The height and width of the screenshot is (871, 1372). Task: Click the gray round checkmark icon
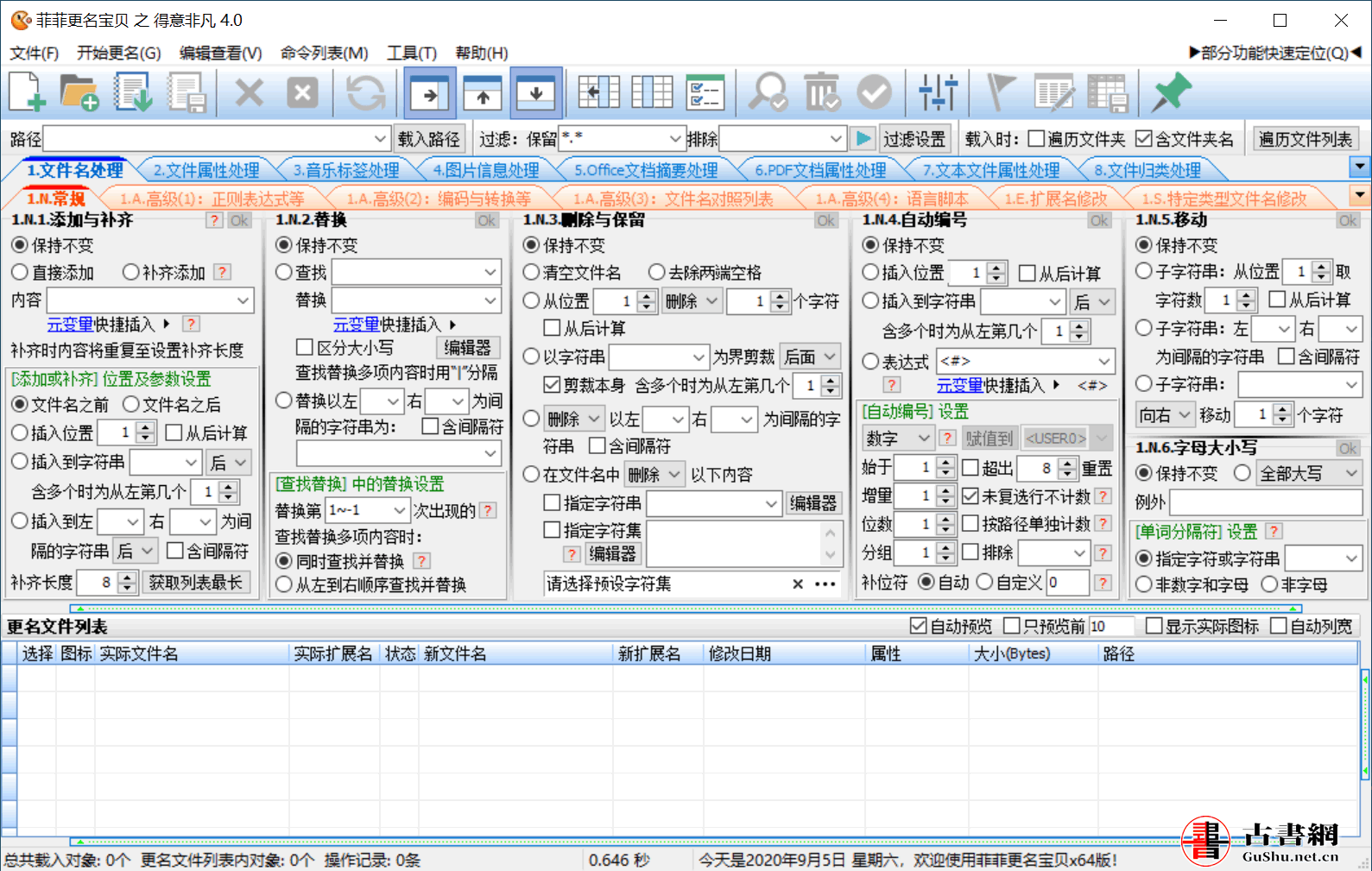click(875, 92)
